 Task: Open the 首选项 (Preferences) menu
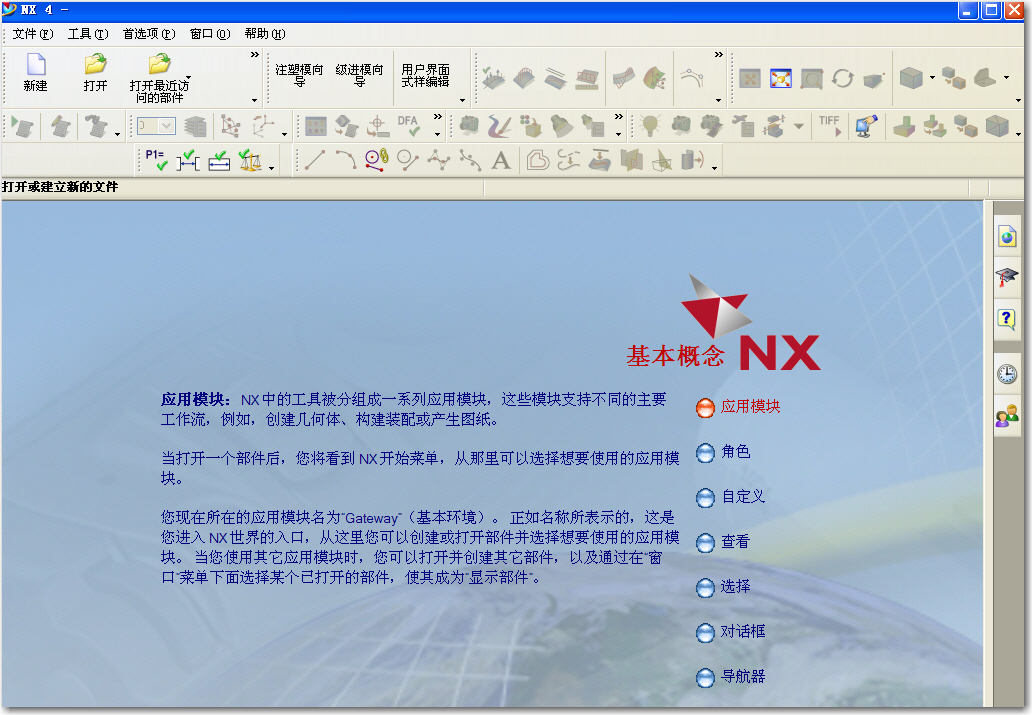pos(149,34)
